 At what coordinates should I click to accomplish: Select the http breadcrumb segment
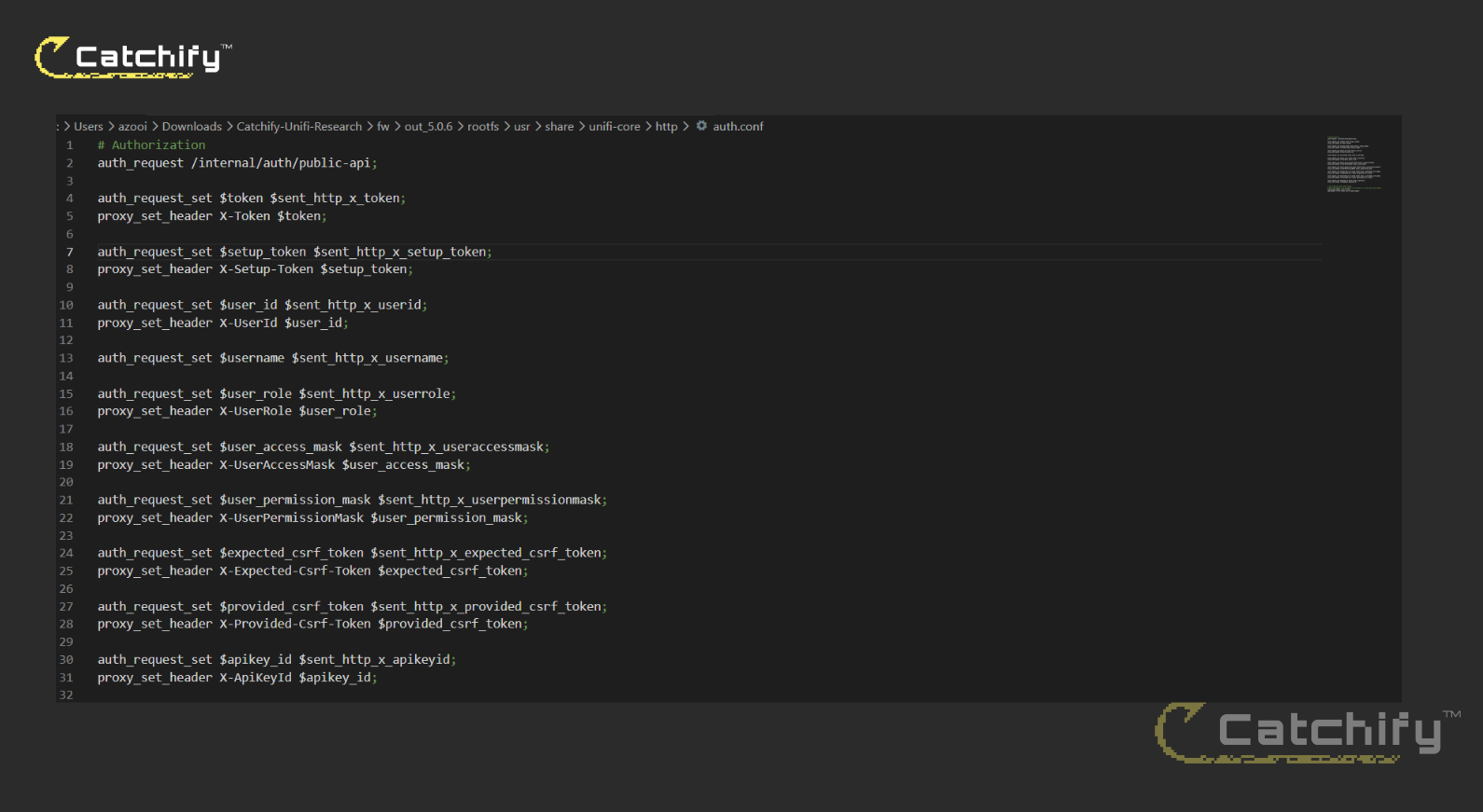click(667, 127)
